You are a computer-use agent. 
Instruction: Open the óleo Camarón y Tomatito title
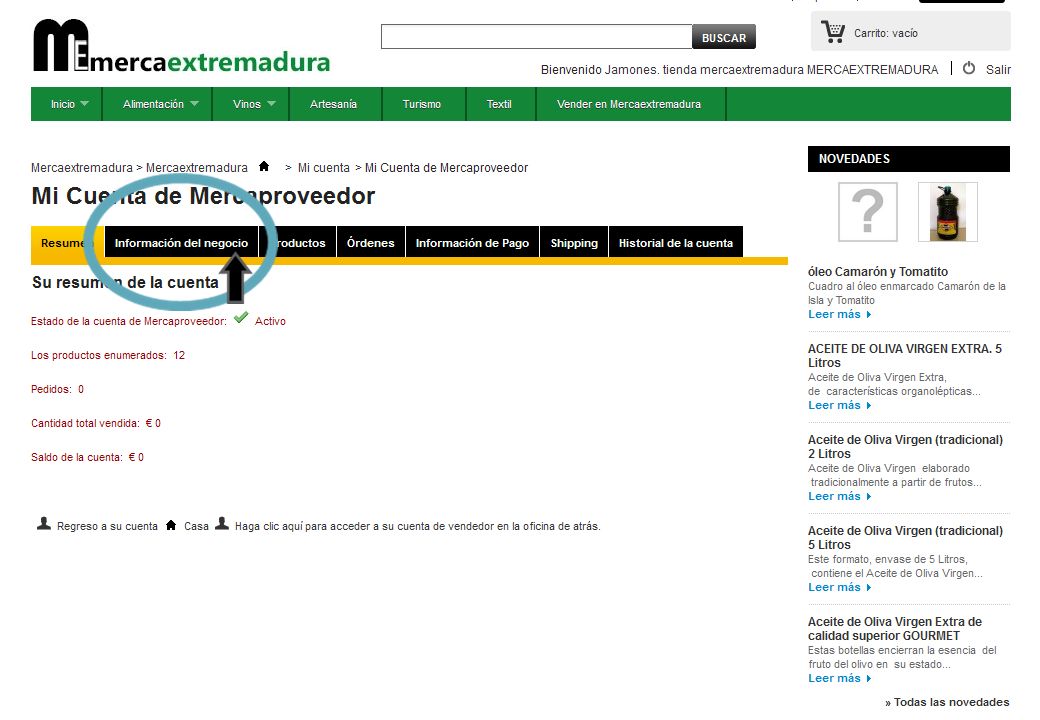878,271
